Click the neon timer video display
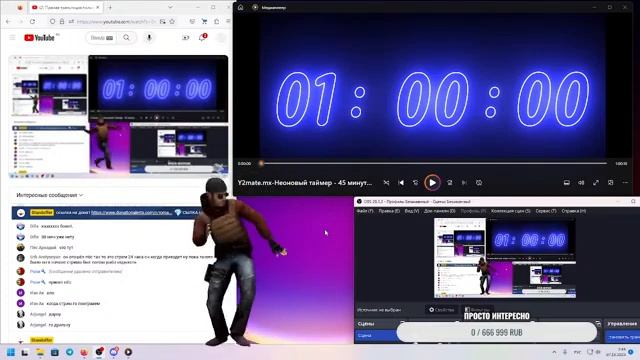 click(433, 87)
